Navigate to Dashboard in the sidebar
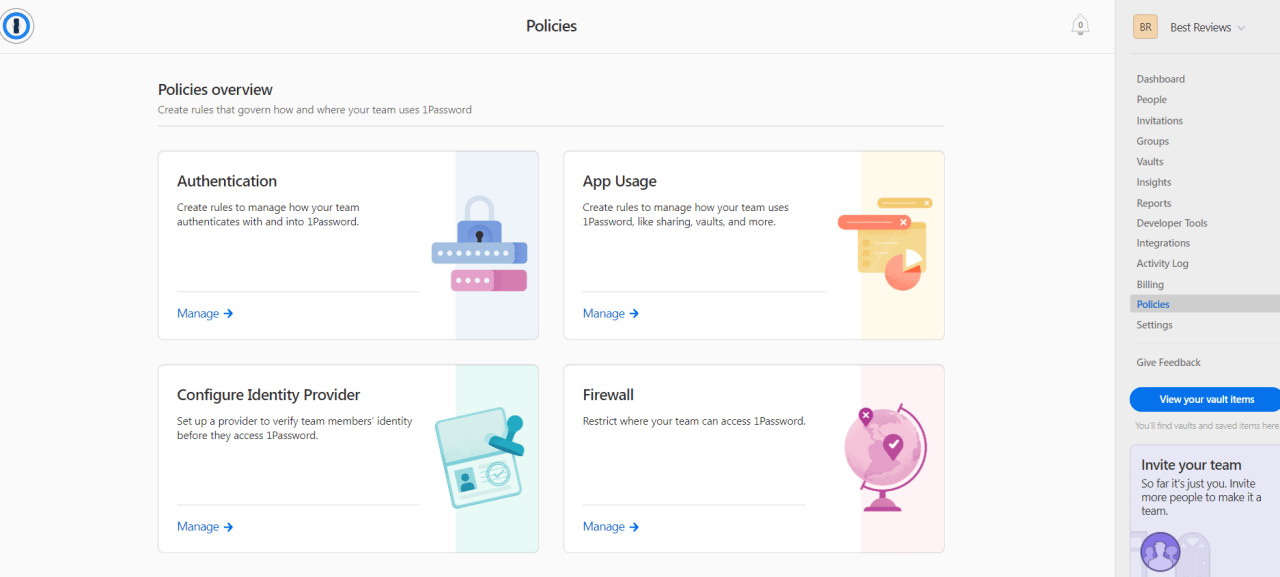Image resolution: width=1280 pixels, height=577 pixels. point(1160,79)
